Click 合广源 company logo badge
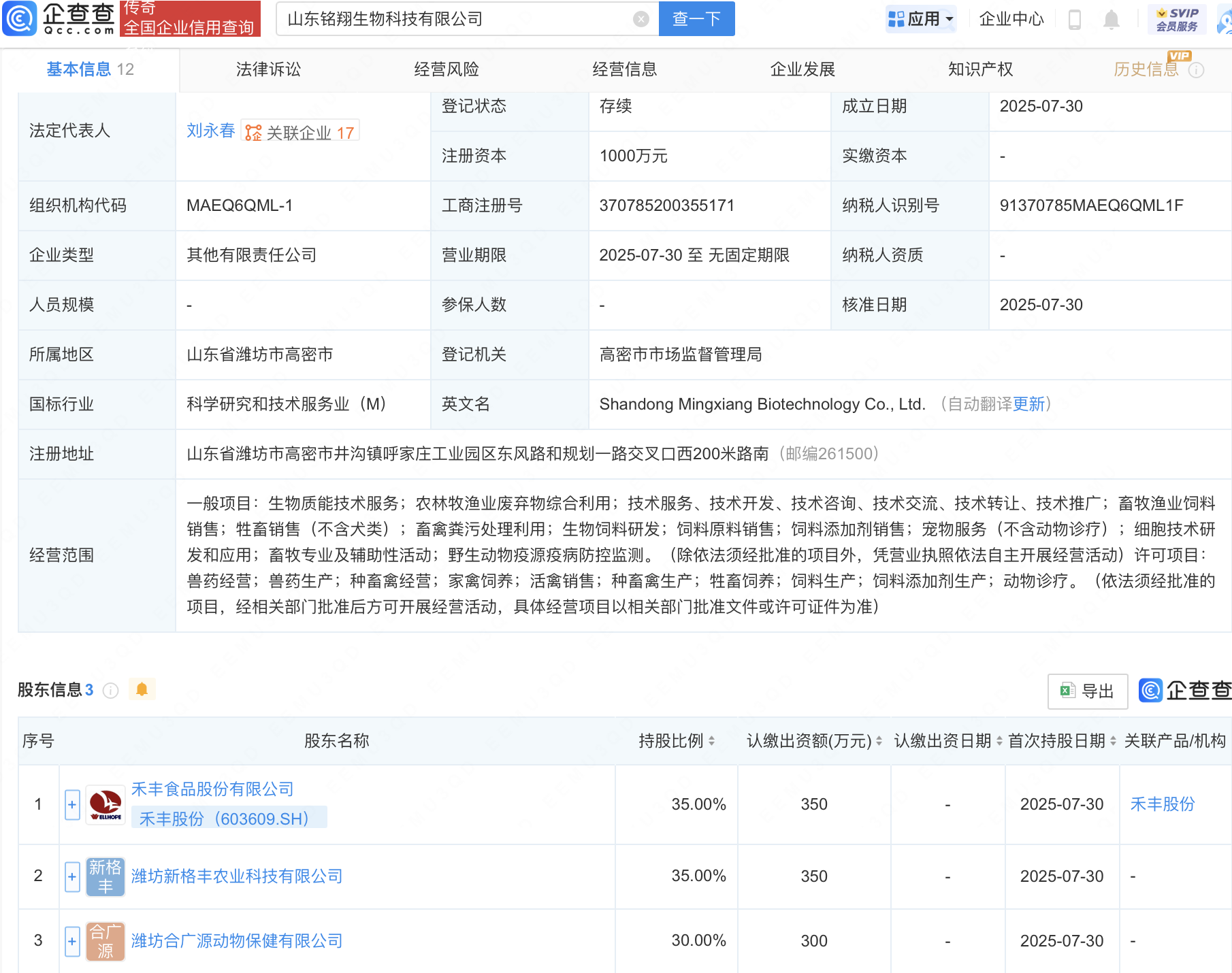Image resolution: width=1232 pixels, height=973 pixels. 106,941
